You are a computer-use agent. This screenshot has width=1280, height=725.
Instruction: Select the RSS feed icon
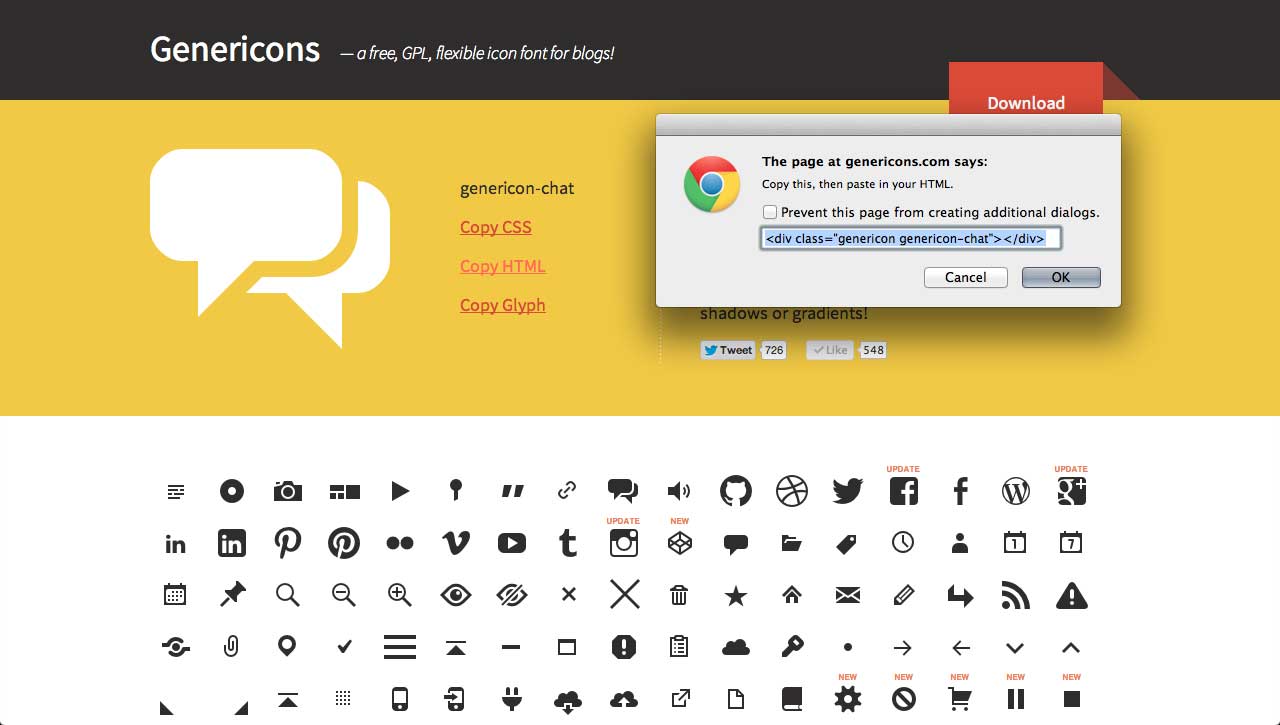click(1015, 595)
